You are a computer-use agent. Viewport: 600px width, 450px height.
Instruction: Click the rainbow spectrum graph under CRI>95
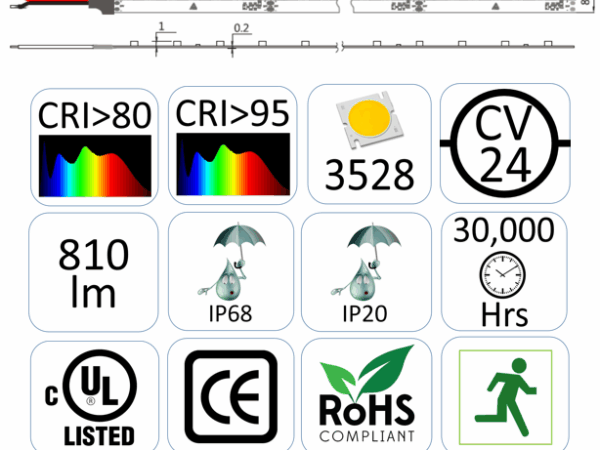pos(231,166)
